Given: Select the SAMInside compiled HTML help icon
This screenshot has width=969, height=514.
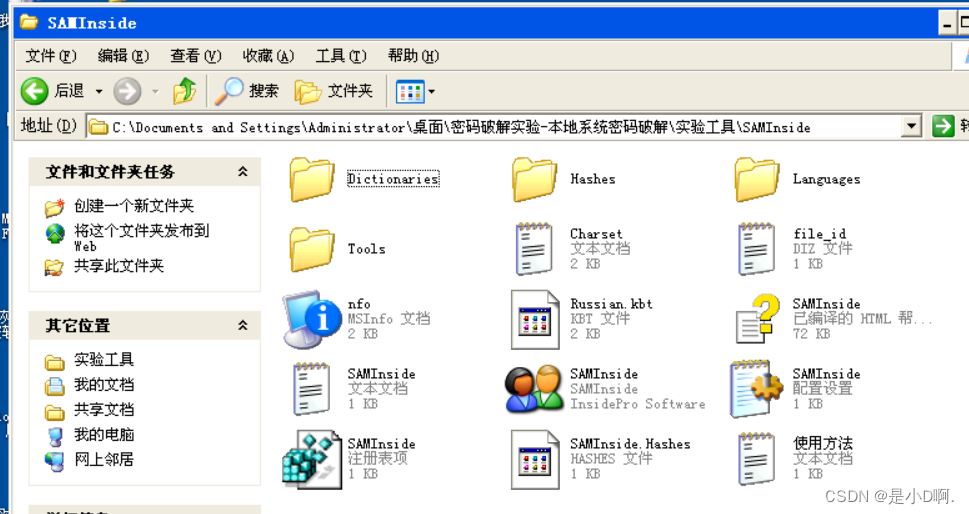Looking at the screenshot, I should click(758, 319).
